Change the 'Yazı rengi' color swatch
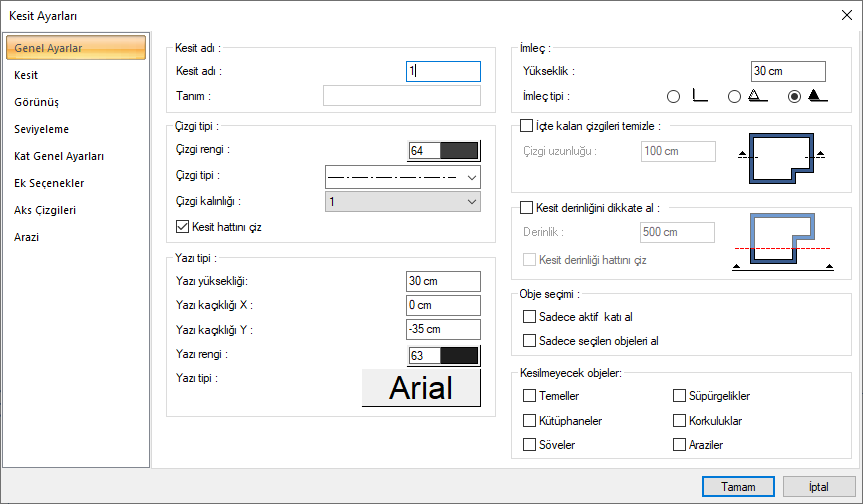863x504 pixels. (445, 355)
